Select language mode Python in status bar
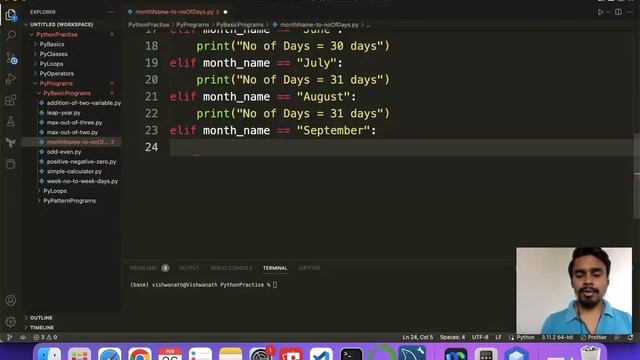Viewport: 640px width, 360px height. pos(525,337)
